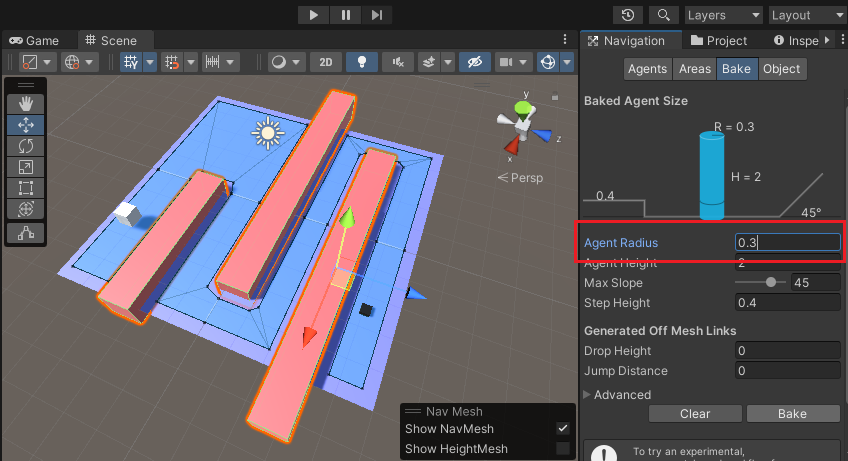Toggle scene lighting lightbulb button
Screen dimensions: 848x461
(x=362, y=62)
